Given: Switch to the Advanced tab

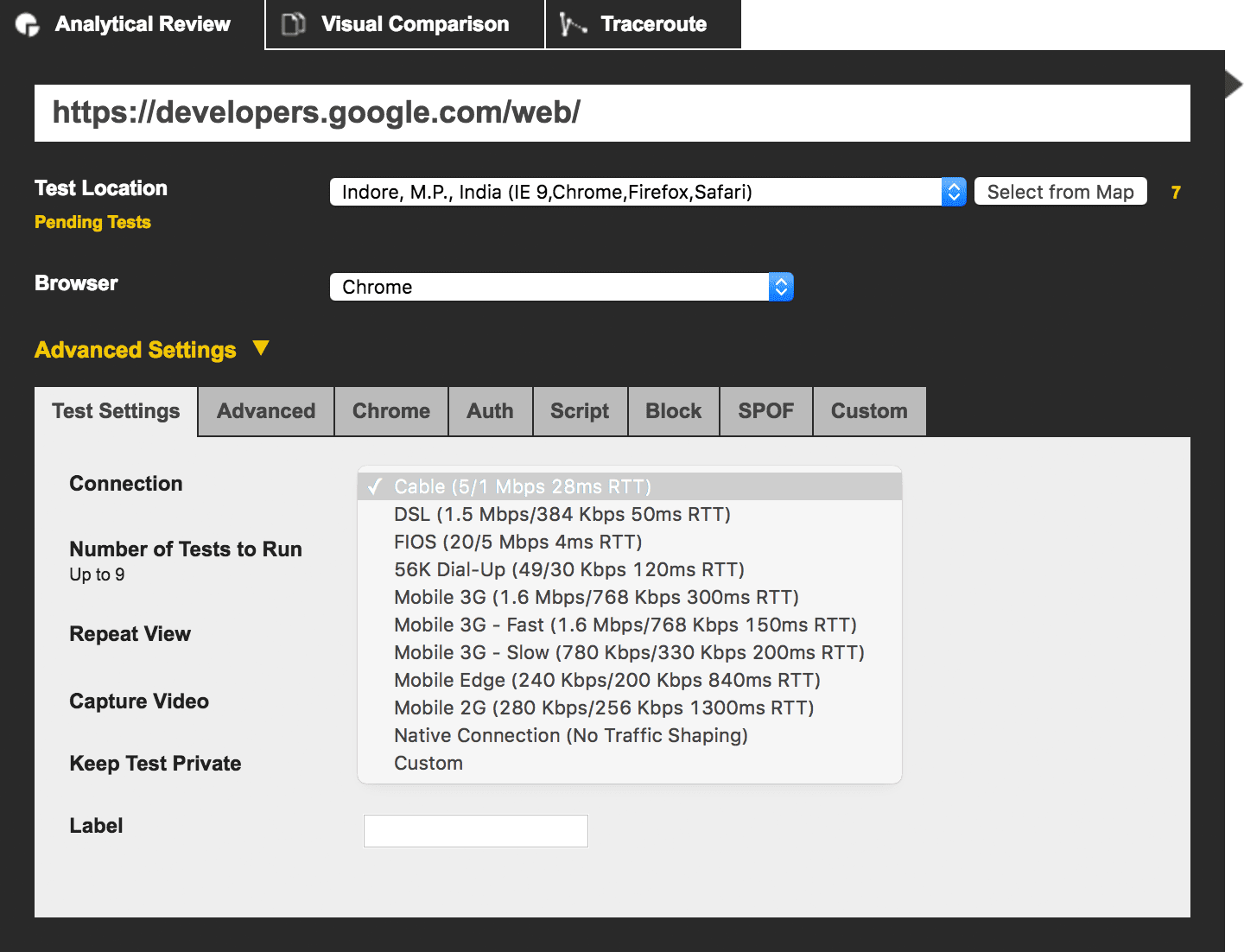Looking at the screenshot, I should pyautogui.click(x=265, y=410).
